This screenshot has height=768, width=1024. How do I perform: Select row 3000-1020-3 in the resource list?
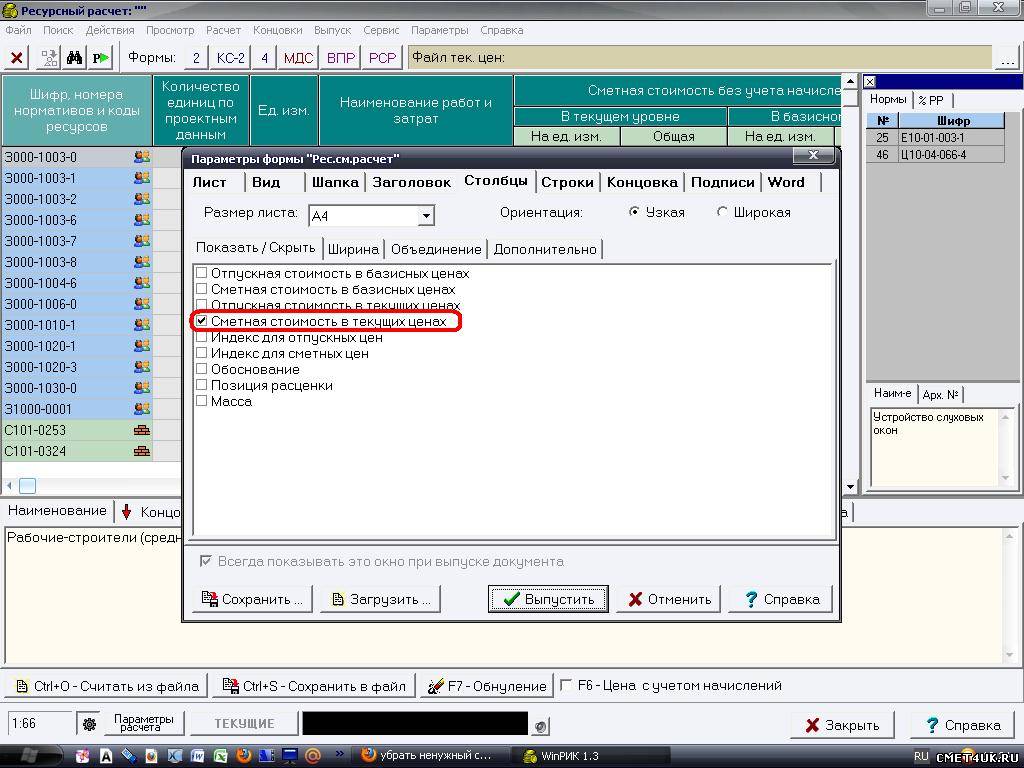[76, 366]
